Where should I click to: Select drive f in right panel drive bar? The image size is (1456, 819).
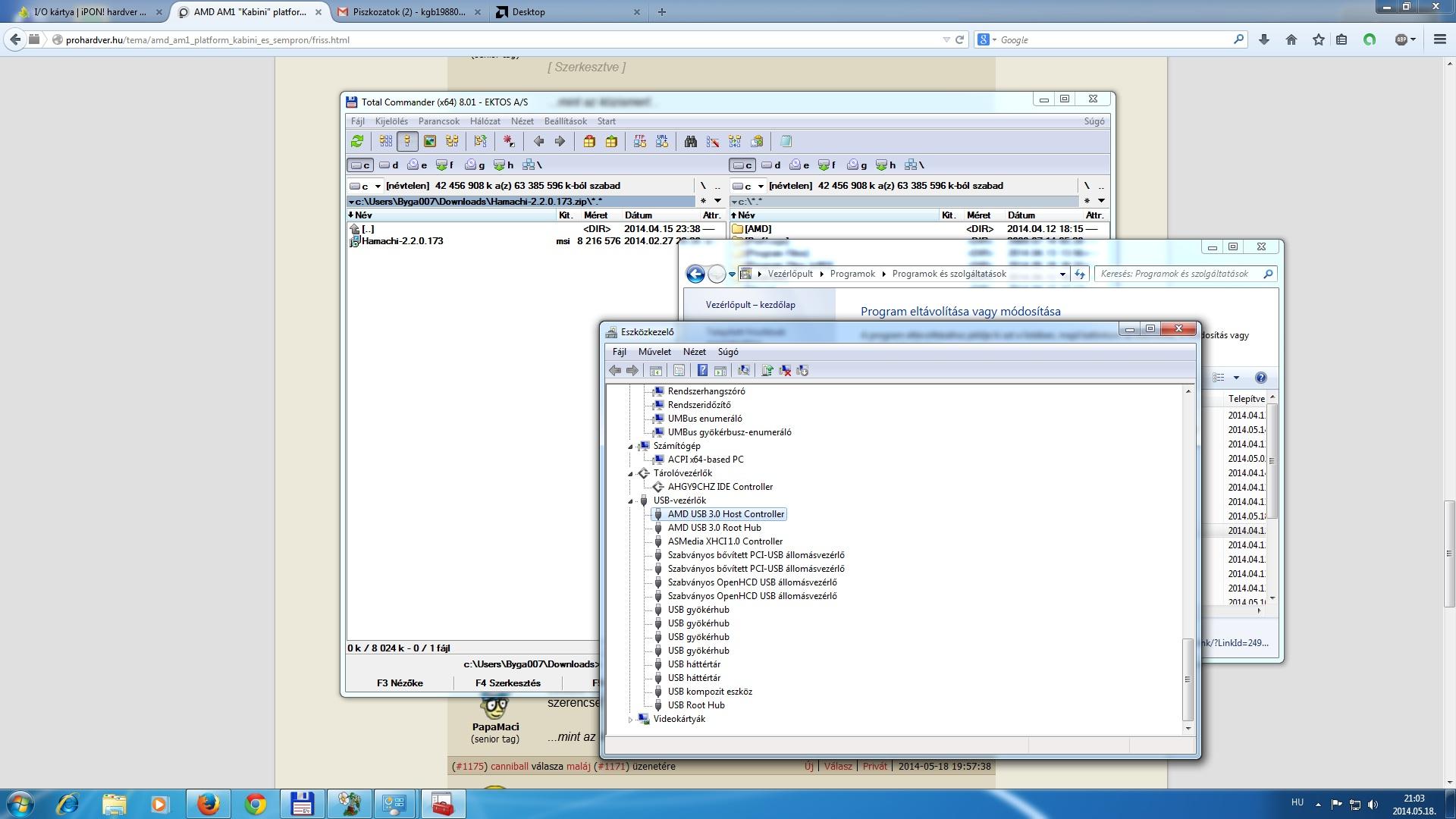tap(827, 165)
